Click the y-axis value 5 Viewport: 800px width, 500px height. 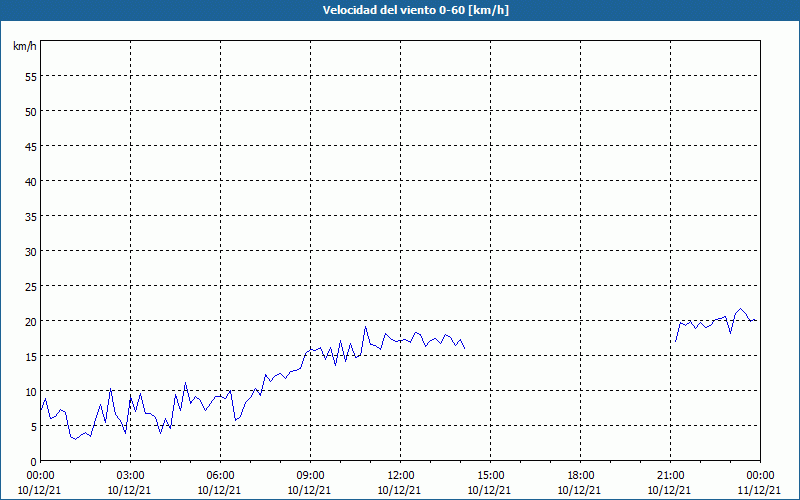34,427
